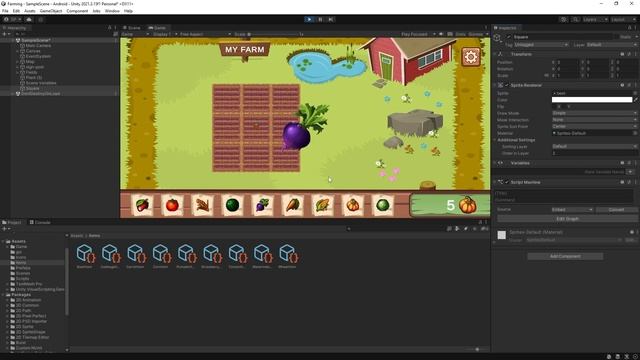Select Scene Variables in Hierarchy
The image size is (640, 360).
(x=40, y=83)
